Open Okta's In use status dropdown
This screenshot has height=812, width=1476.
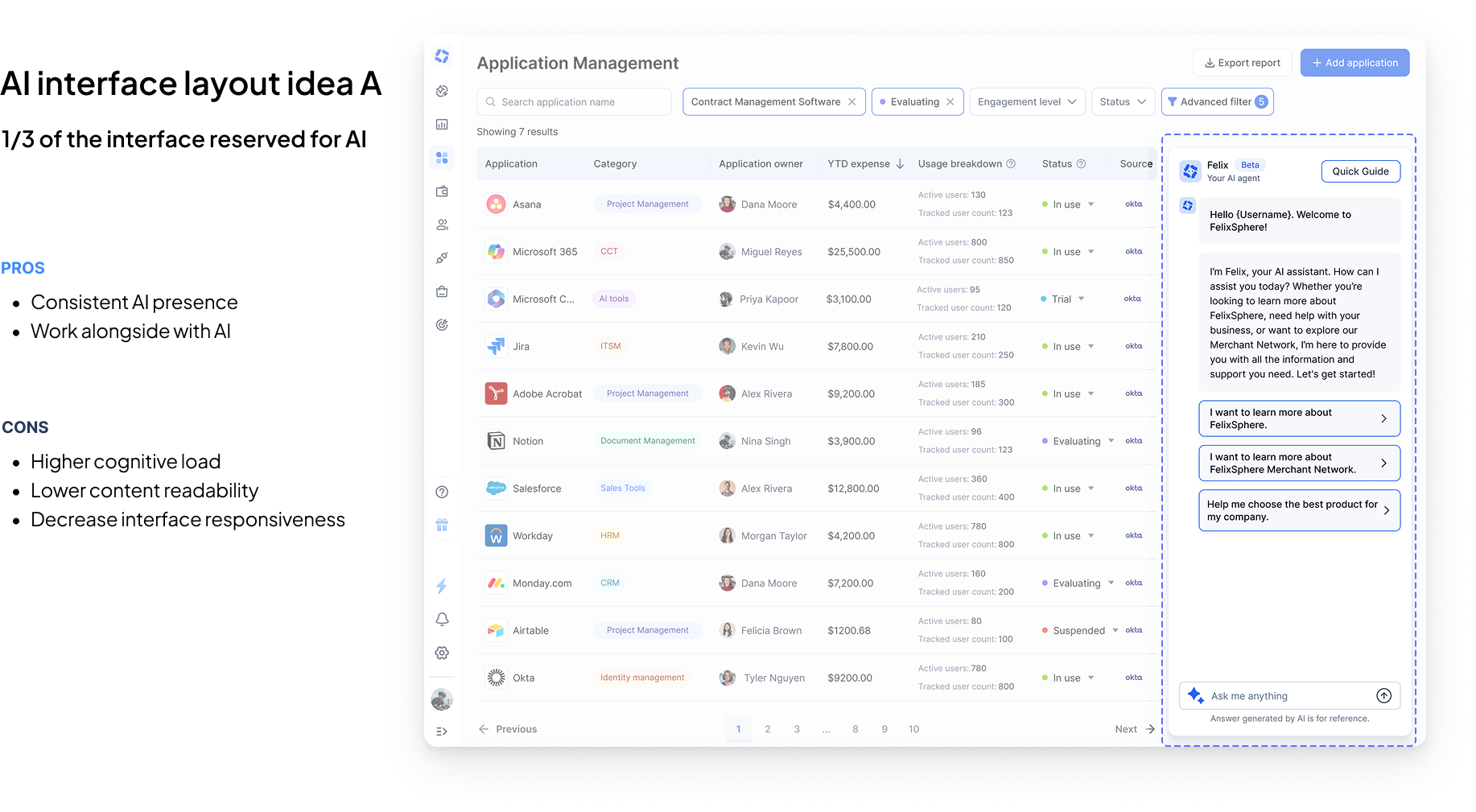click(x=1091, y=678)
